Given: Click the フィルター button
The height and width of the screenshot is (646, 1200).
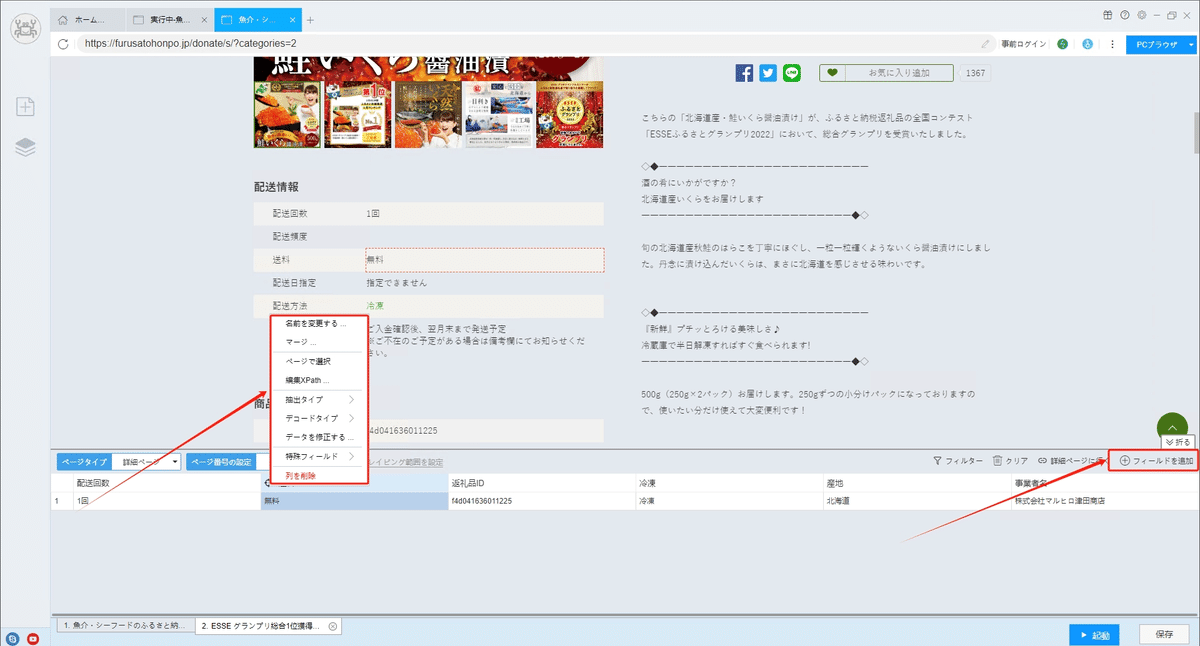Looking at the screenshot, I should [x=958, y=461].
